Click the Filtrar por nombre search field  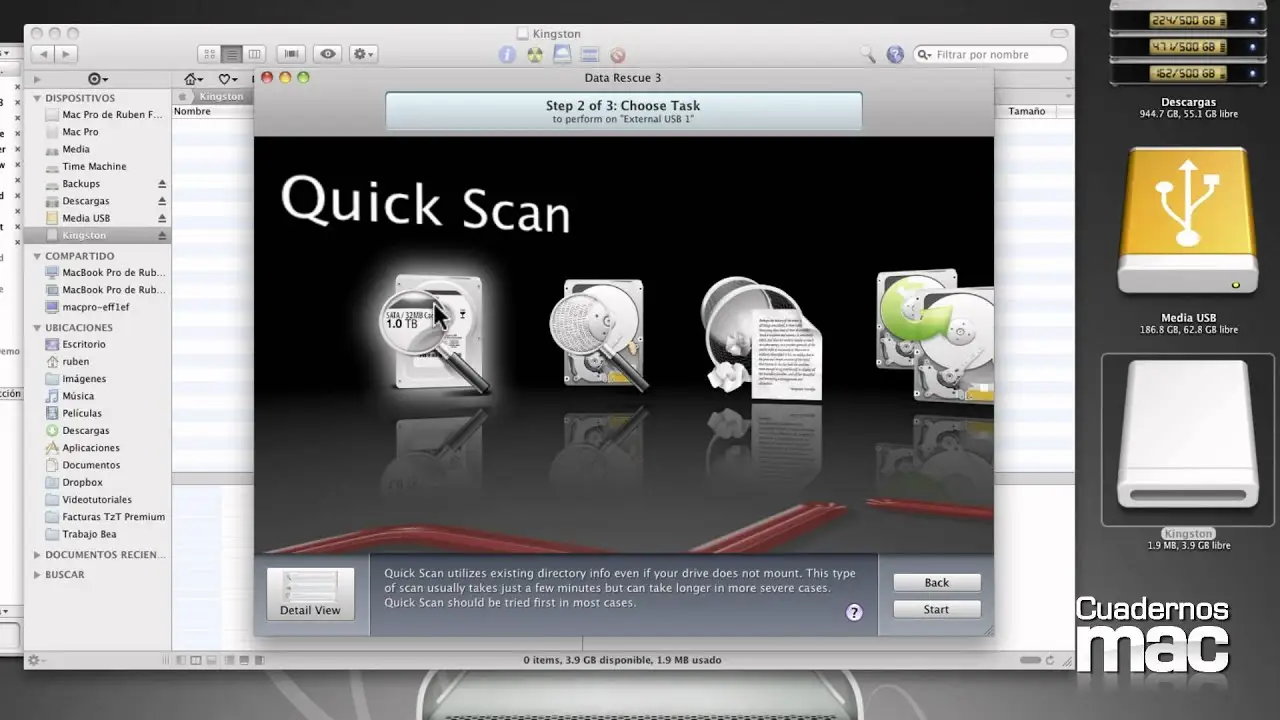pyautogui.click(x=990, y=55)
